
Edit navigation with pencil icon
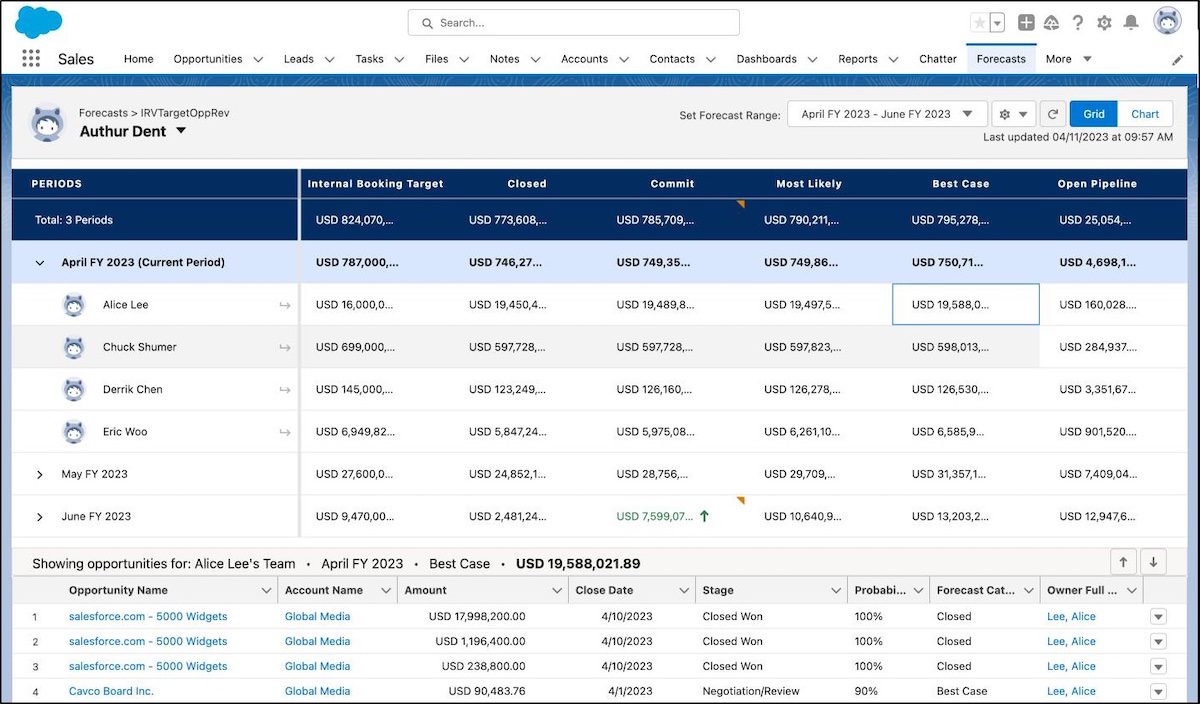point(1177,60)
